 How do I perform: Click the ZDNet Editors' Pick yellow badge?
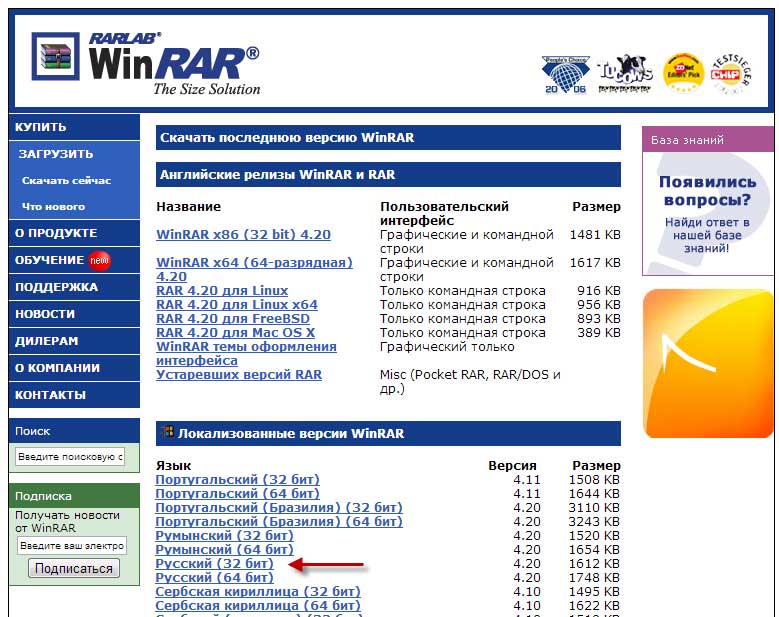[683, 73]
